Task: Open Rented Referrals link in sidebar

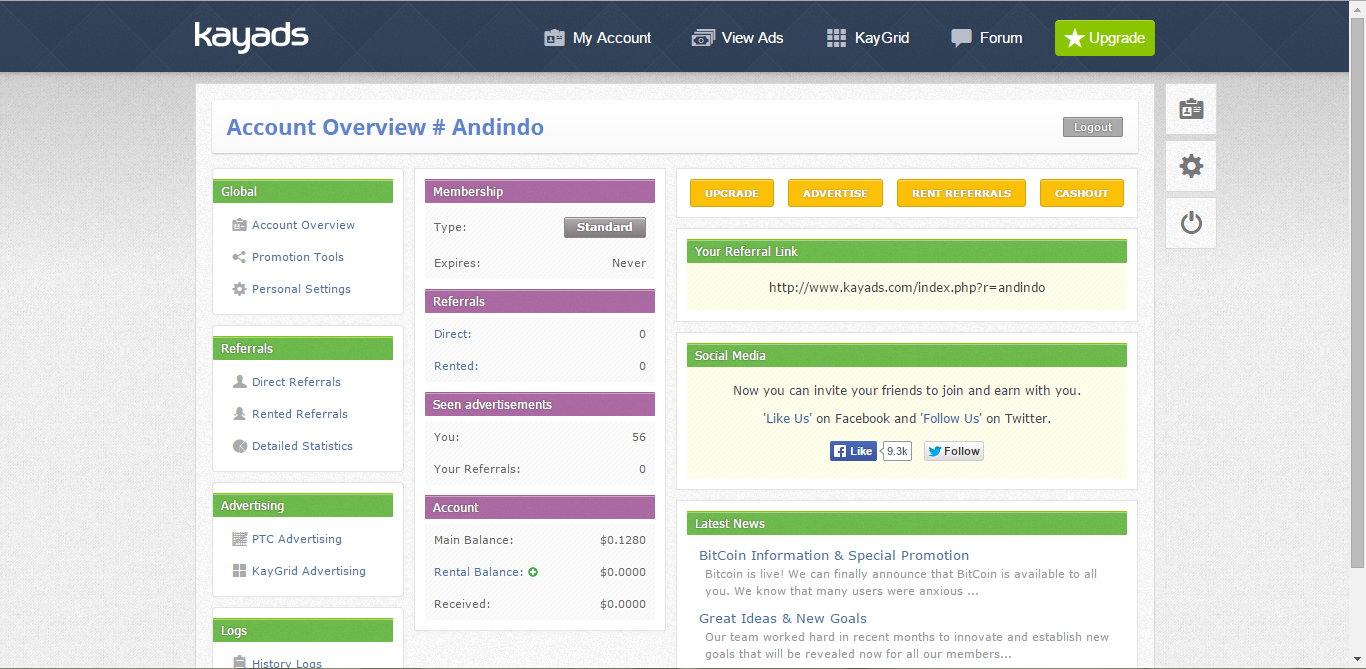Action: (300, 414)
